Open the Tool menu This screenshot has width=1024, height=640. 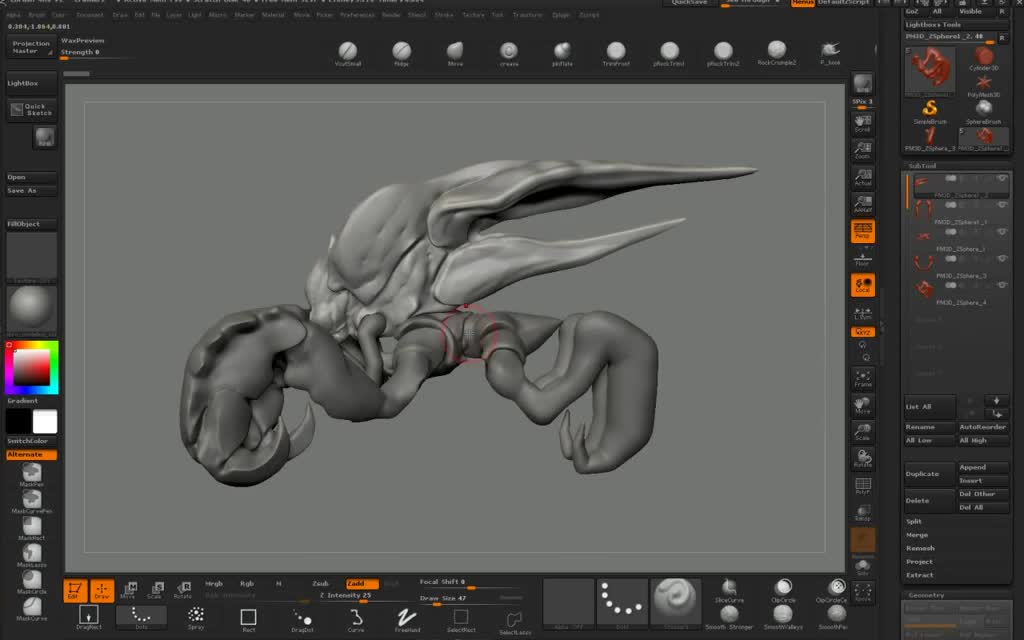click(497, 14)
